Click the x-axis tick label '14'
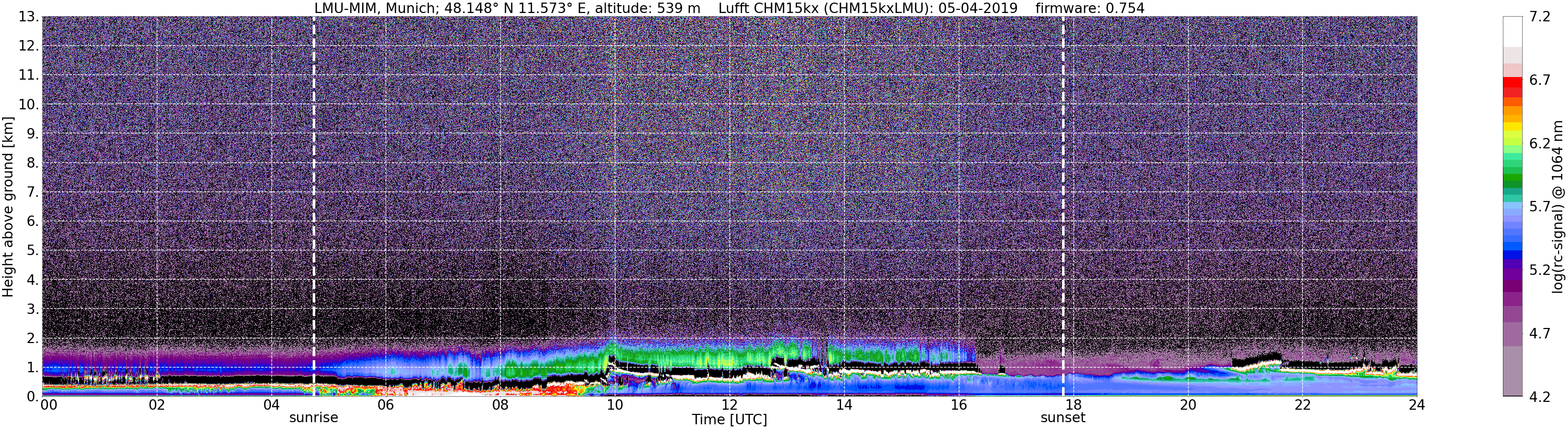This screenshot has width=1568, height=430. 844,404
